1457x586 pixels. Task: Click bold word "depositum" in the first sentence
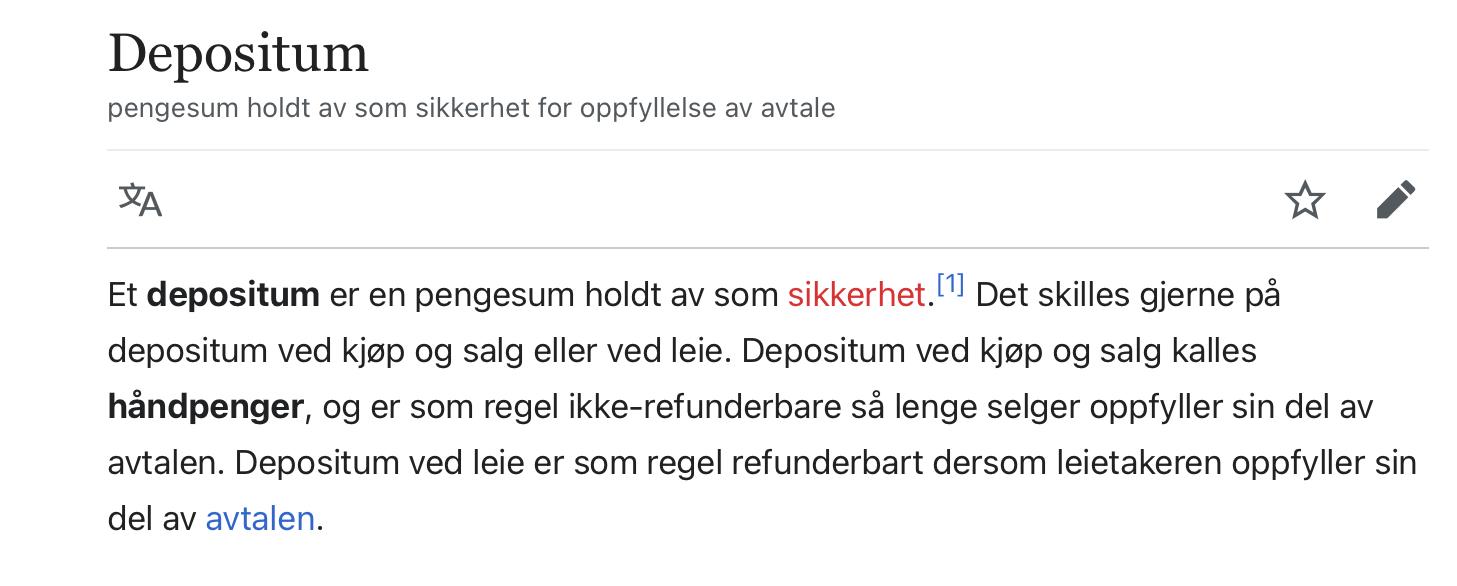(233, 296)
